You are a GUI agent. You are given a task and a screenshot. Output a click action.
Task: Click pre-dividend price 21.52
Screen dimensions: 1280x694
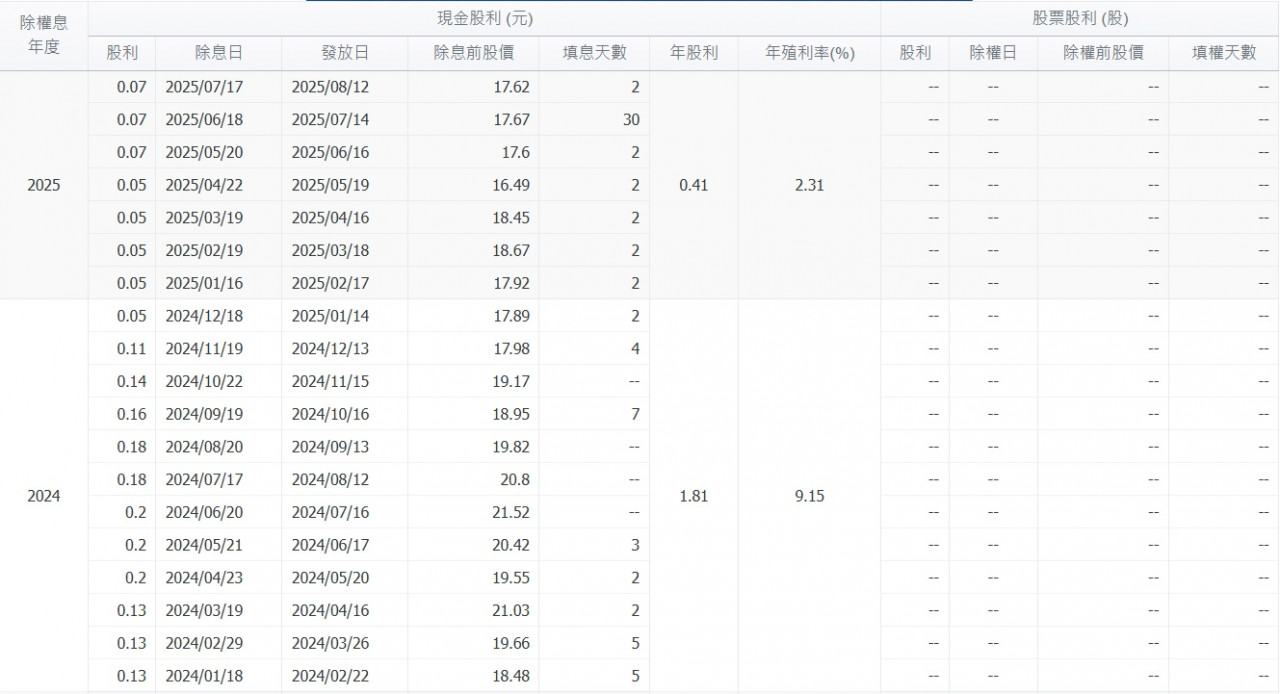coord(512,512)
